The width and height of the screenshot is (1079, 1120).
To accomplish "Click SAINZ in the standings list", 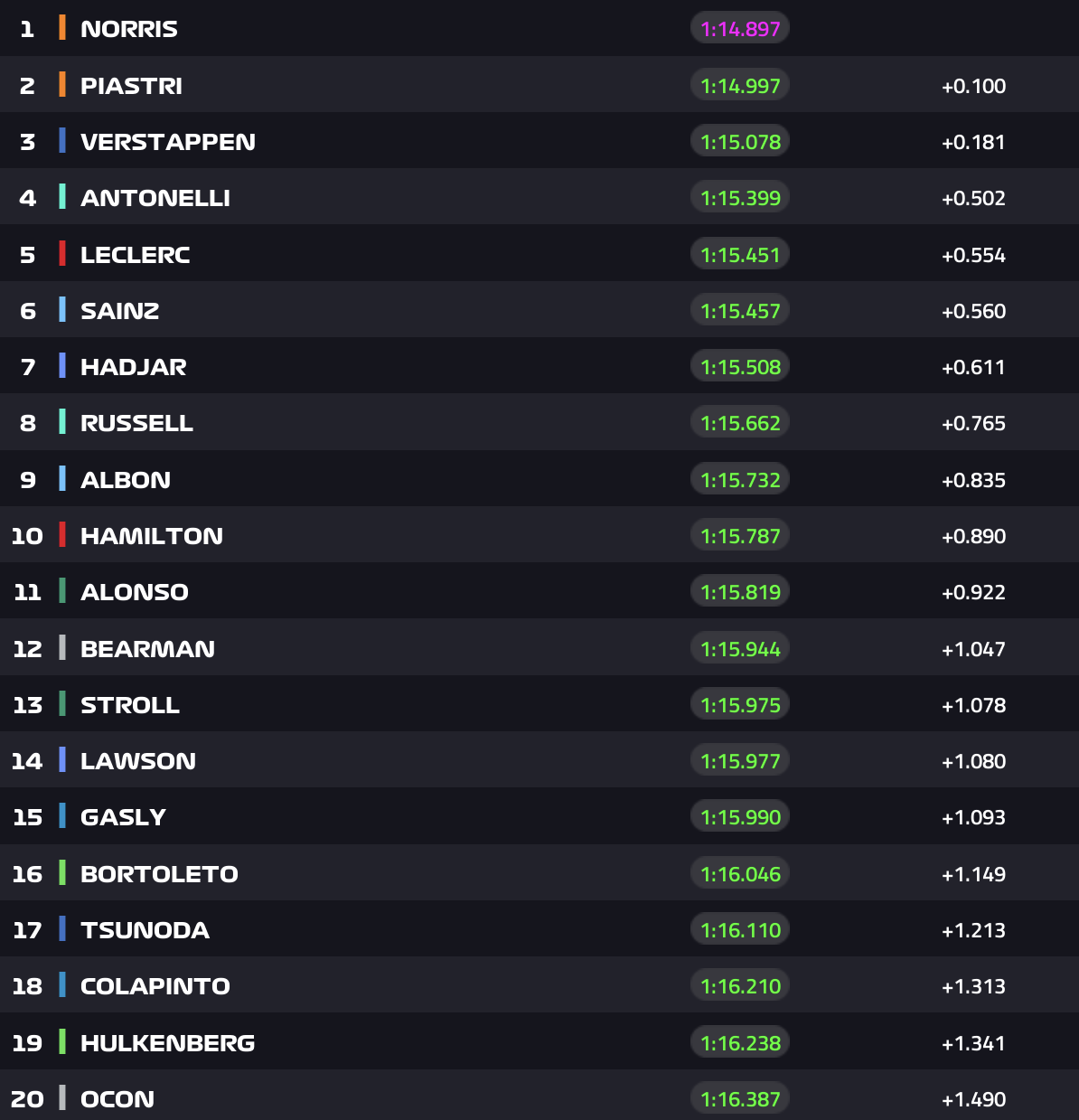I will (x=119, y=311).
